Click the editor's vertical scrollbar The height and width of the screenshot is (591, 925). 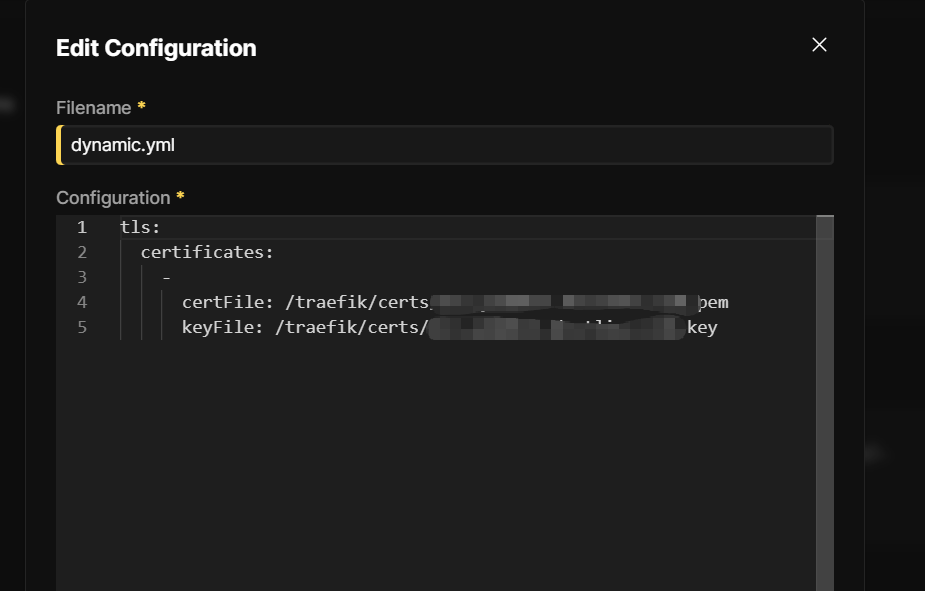tap(825, 400)
